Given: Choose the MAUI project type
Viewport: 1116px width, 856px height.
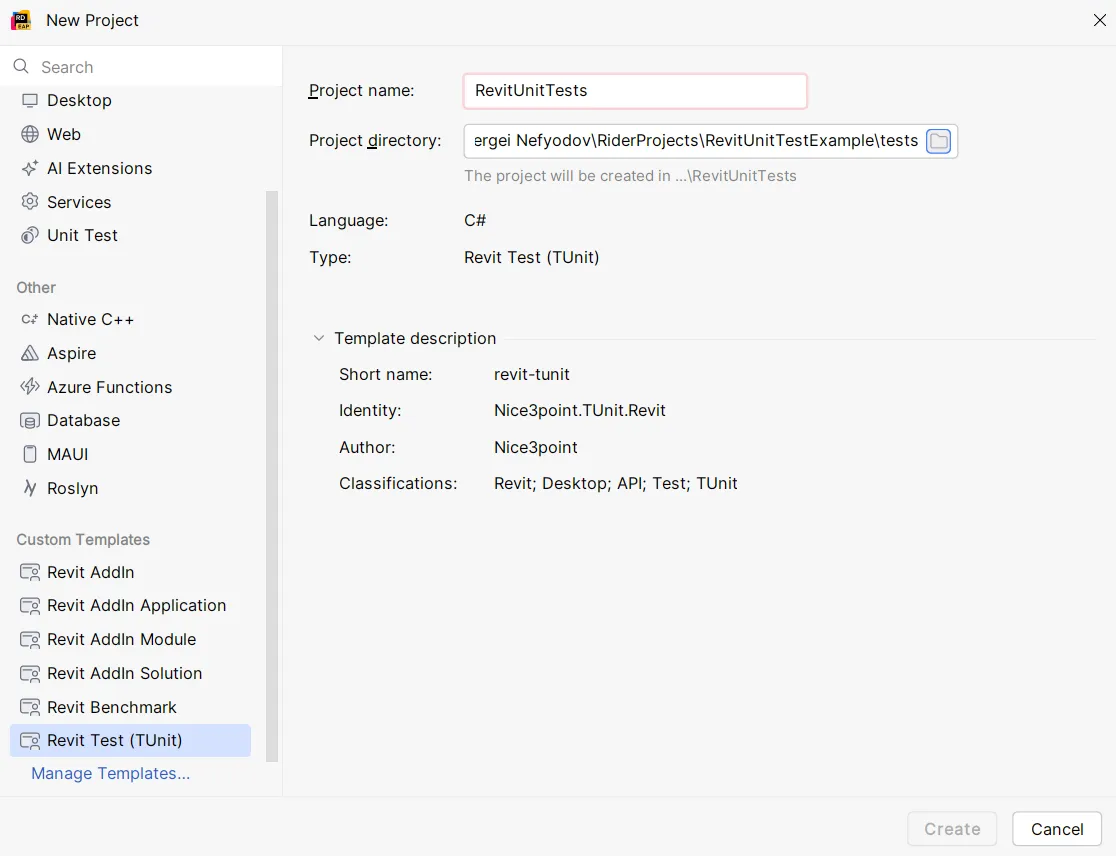Looking at the screenshot, I should (130, 454).
